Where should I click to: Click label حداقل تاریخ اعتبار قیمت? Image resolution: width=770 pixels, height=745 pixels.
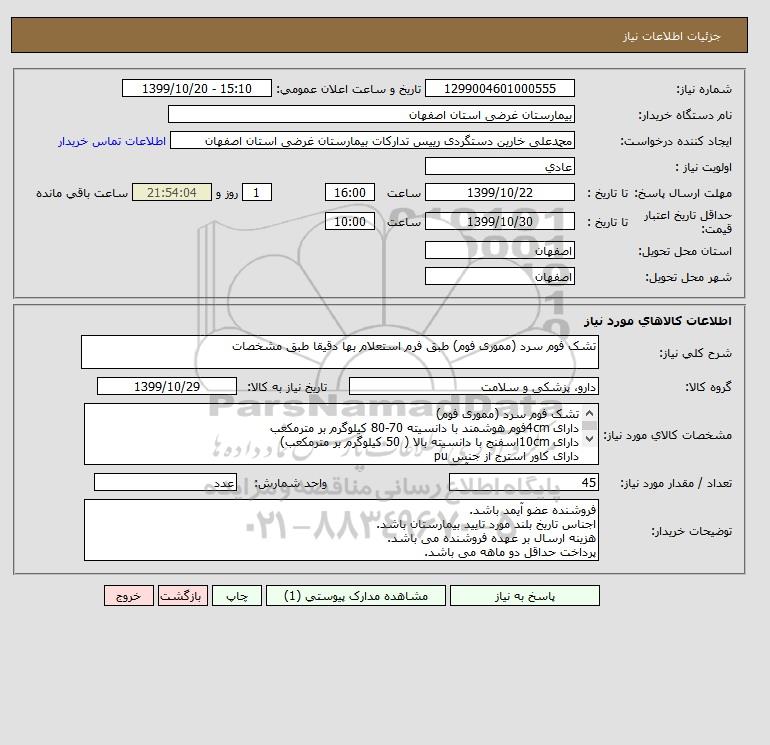click(688, 222)
